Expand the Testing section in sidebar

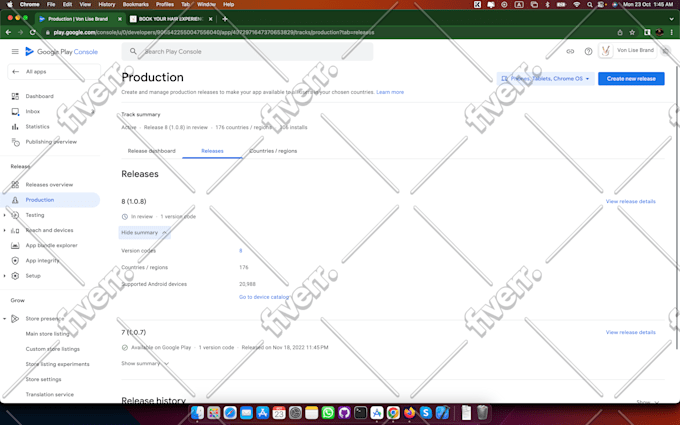tap(5, 215)
